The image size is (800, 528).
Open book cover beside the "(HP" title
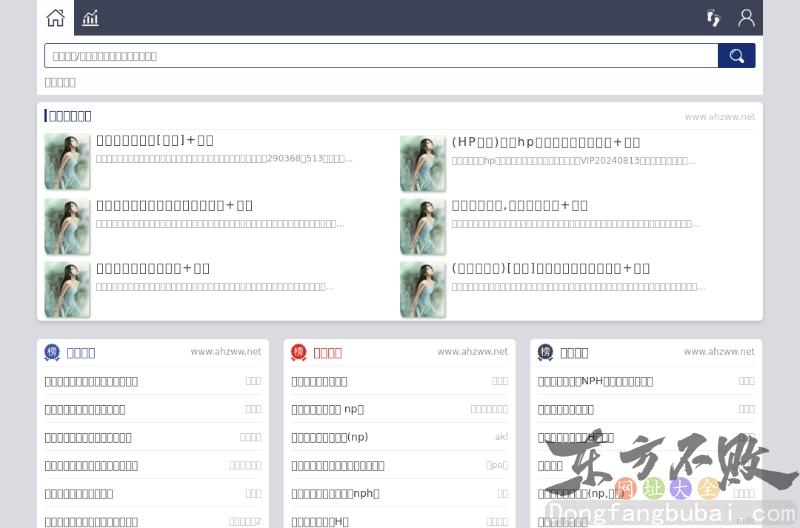pos(423,162)
